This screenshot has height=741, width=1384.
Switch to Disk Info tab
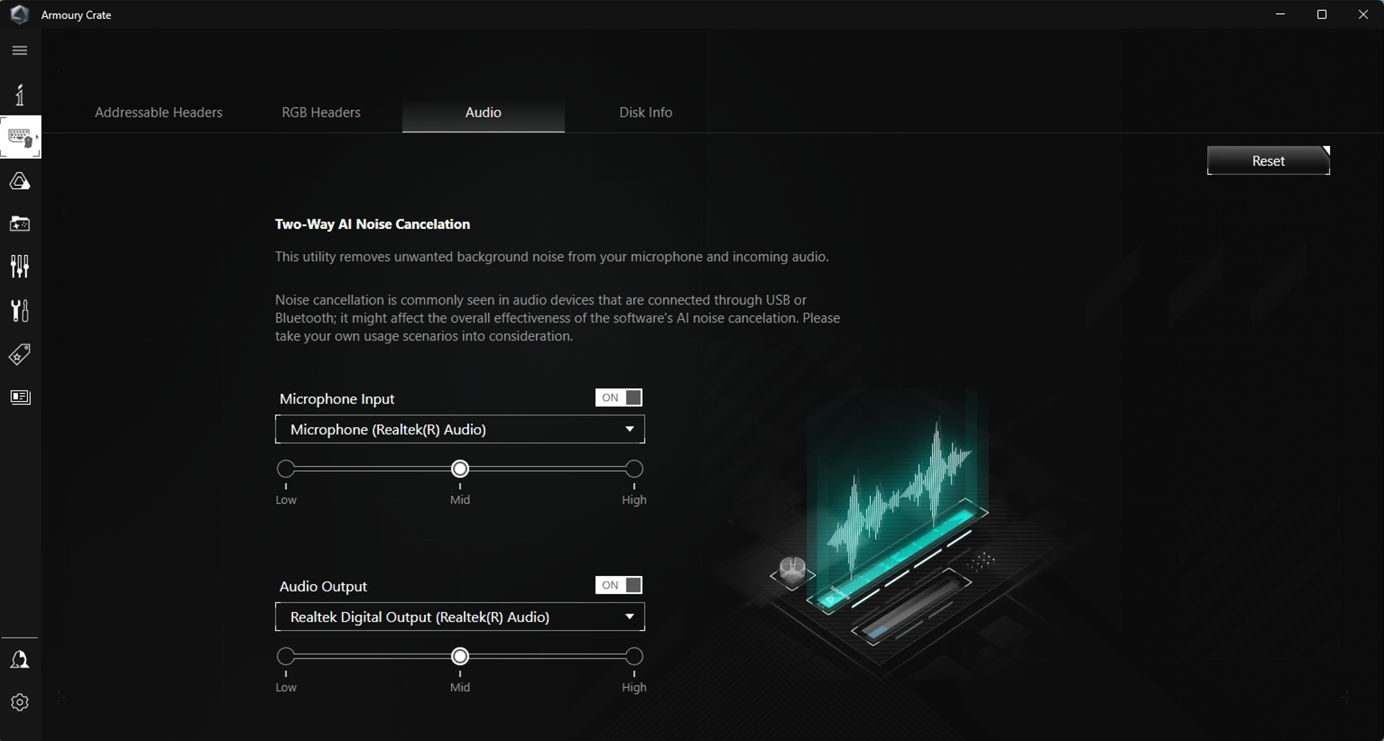[646, 112]
